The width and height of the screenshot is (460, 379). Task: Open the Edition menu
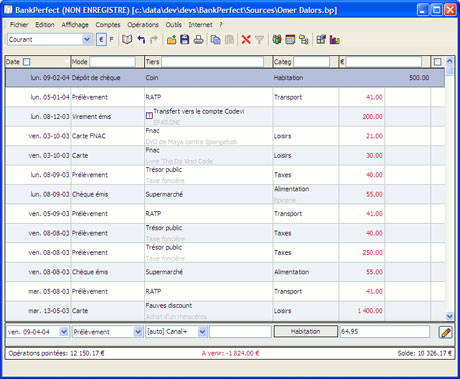pos(45,25)
